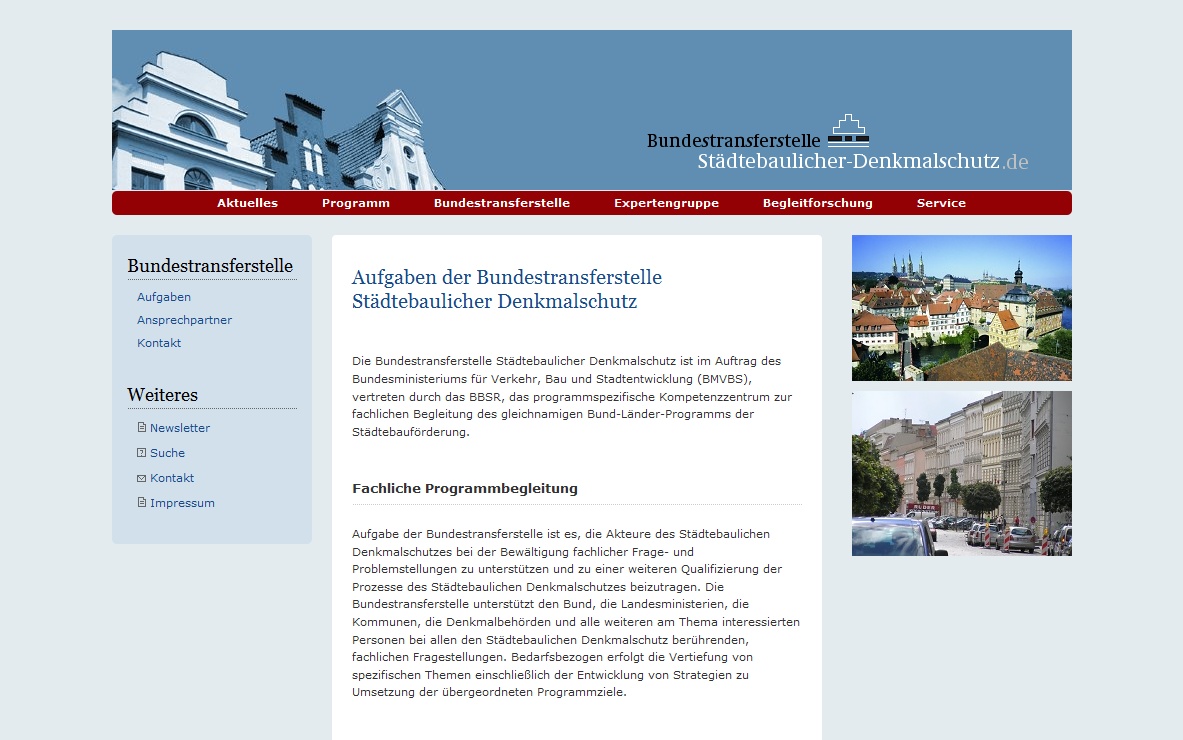Click the envelope icon beside Kontakt
Screen dimensions: 1183x740
tap(142, 478)
